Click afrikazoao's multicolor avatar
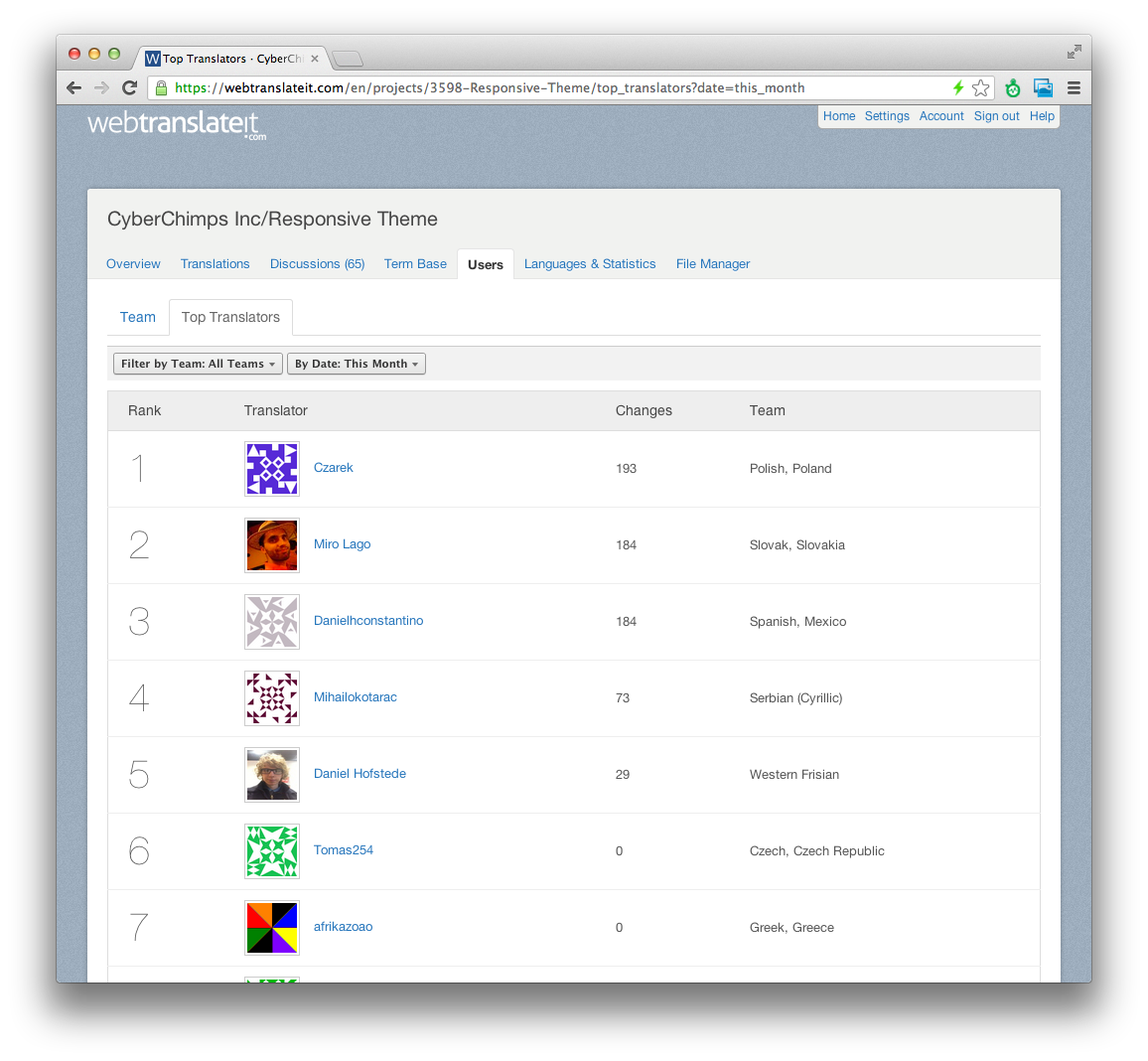This screenshot has height=1061, width=1148. (x=272, y=928)
